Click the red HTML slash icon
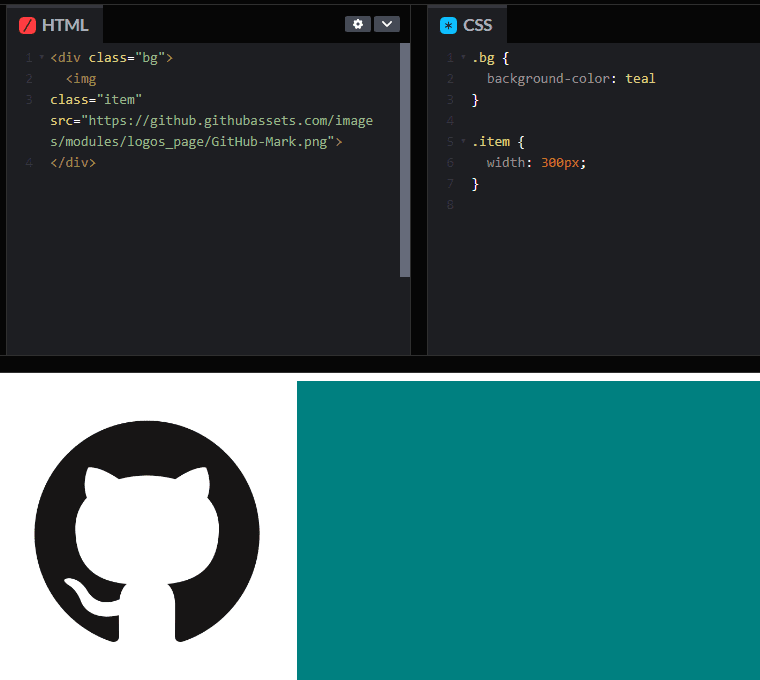Image resolution: width=760 pixels, height=680 pixels. (x=27, y=25)
